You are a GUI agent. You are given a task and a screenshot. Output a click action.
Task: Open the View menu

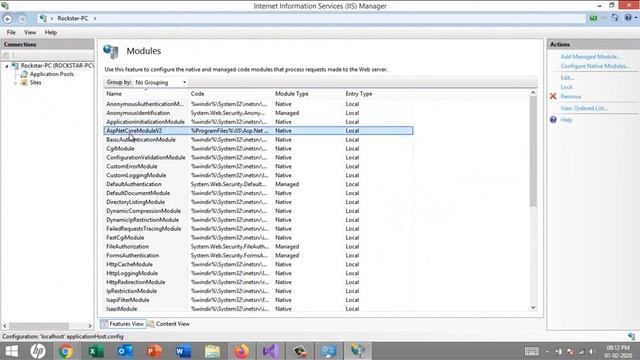click(30, 32)
